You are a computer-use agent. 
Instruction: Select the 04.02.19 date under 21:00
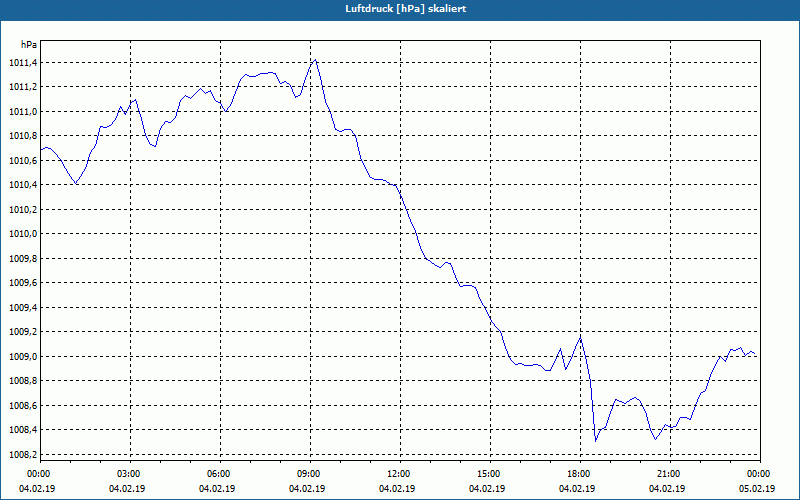point(667,489)
